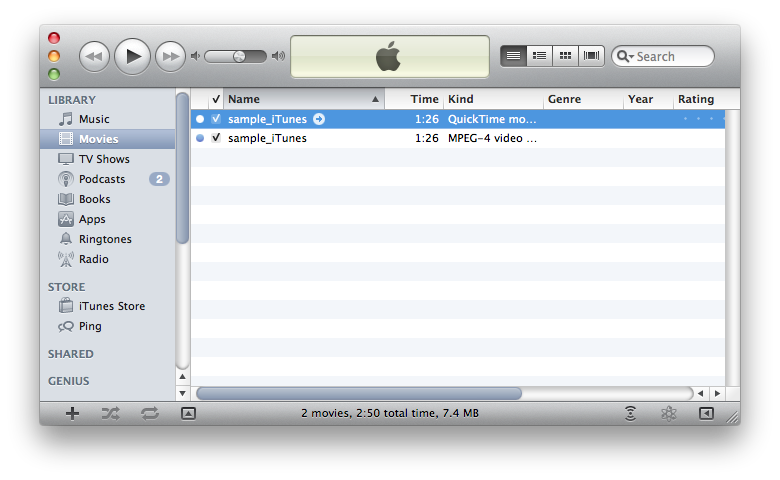Click the Genius atom icon
The height and width of the screenshot is (480, 780).
[x=669, y=413]
